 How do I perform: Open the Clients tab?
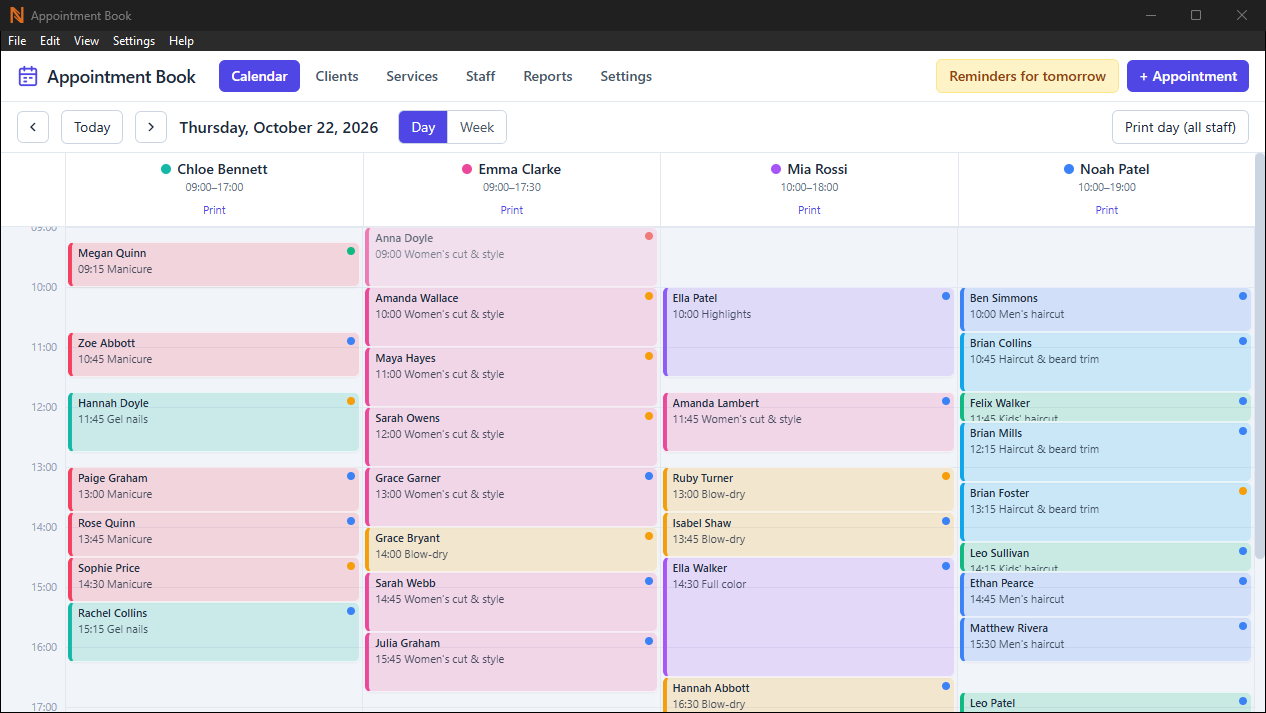(x=337, y=76)
